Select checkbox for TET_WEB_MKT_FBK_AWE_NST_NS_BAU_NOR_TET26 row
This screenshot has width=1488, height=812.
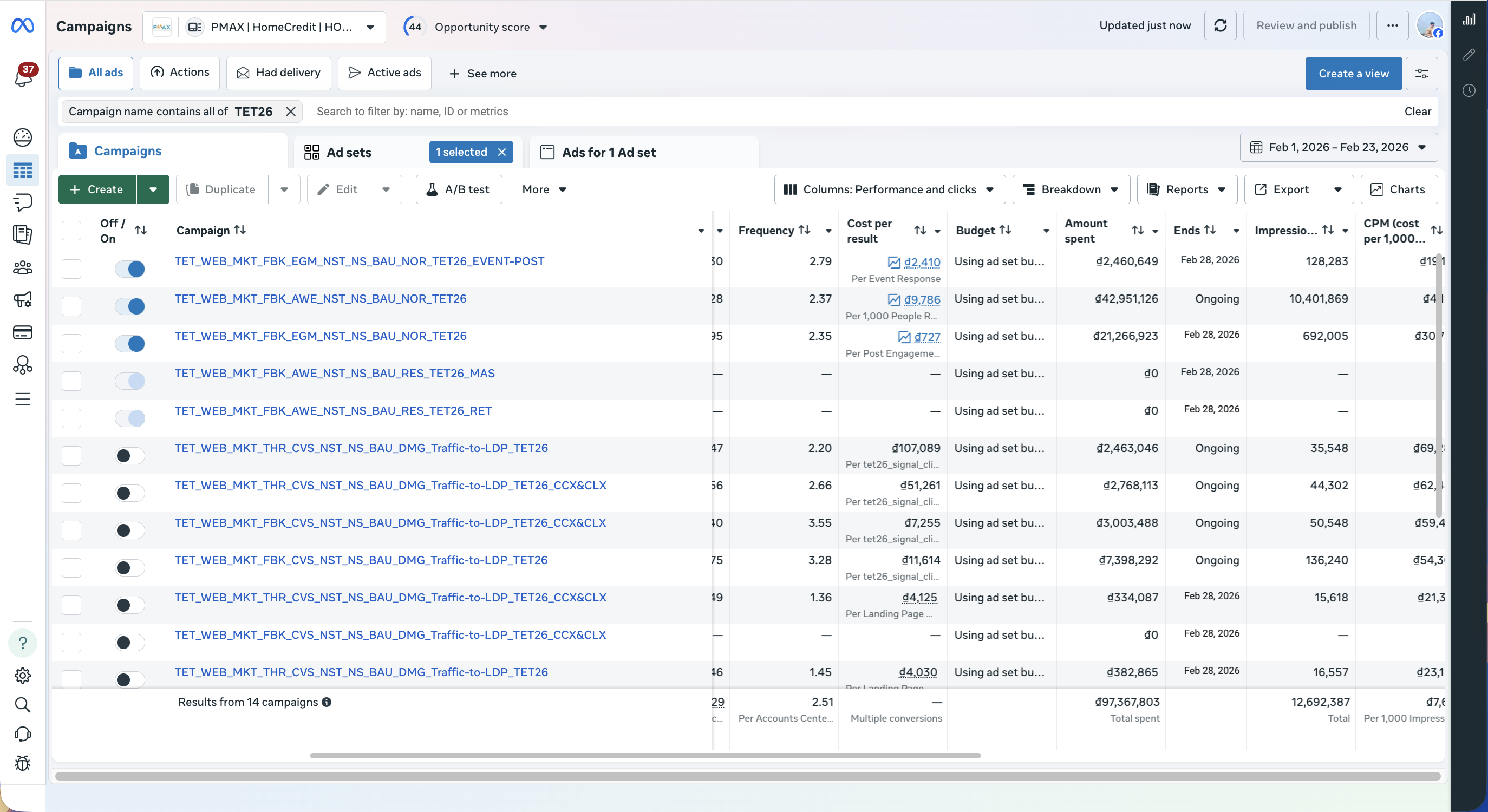point(71,306)
